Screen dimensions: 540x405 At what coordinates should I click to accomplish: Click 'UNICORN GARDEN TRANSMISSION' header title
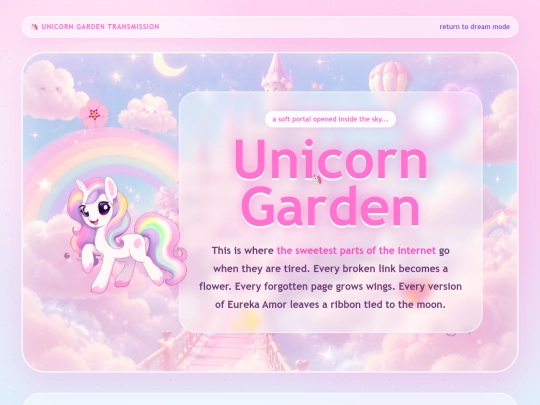click(x=100, y=27)
